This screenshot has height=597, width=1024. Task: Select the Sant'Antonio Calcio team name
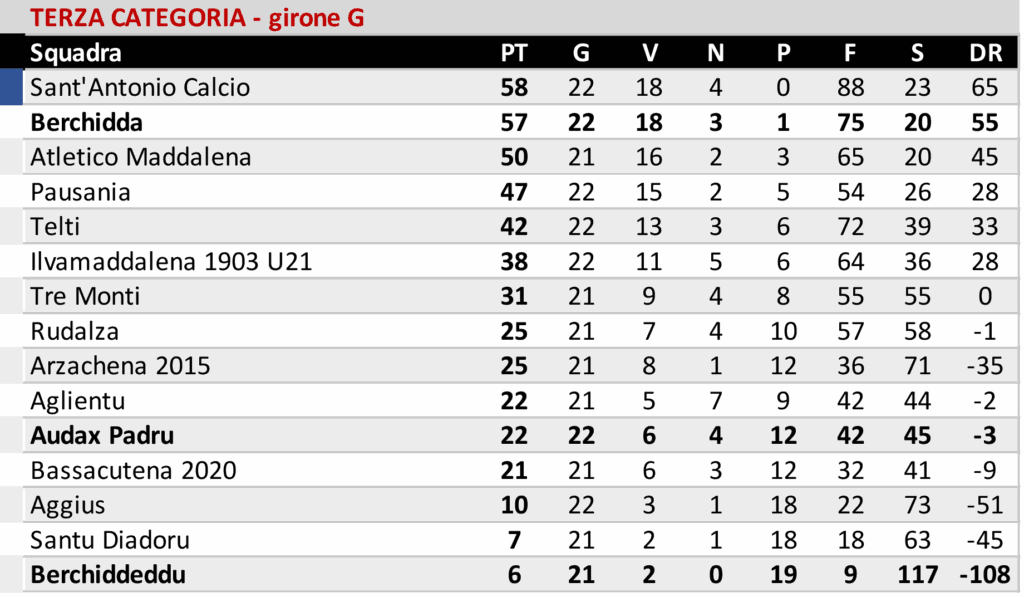140,88
